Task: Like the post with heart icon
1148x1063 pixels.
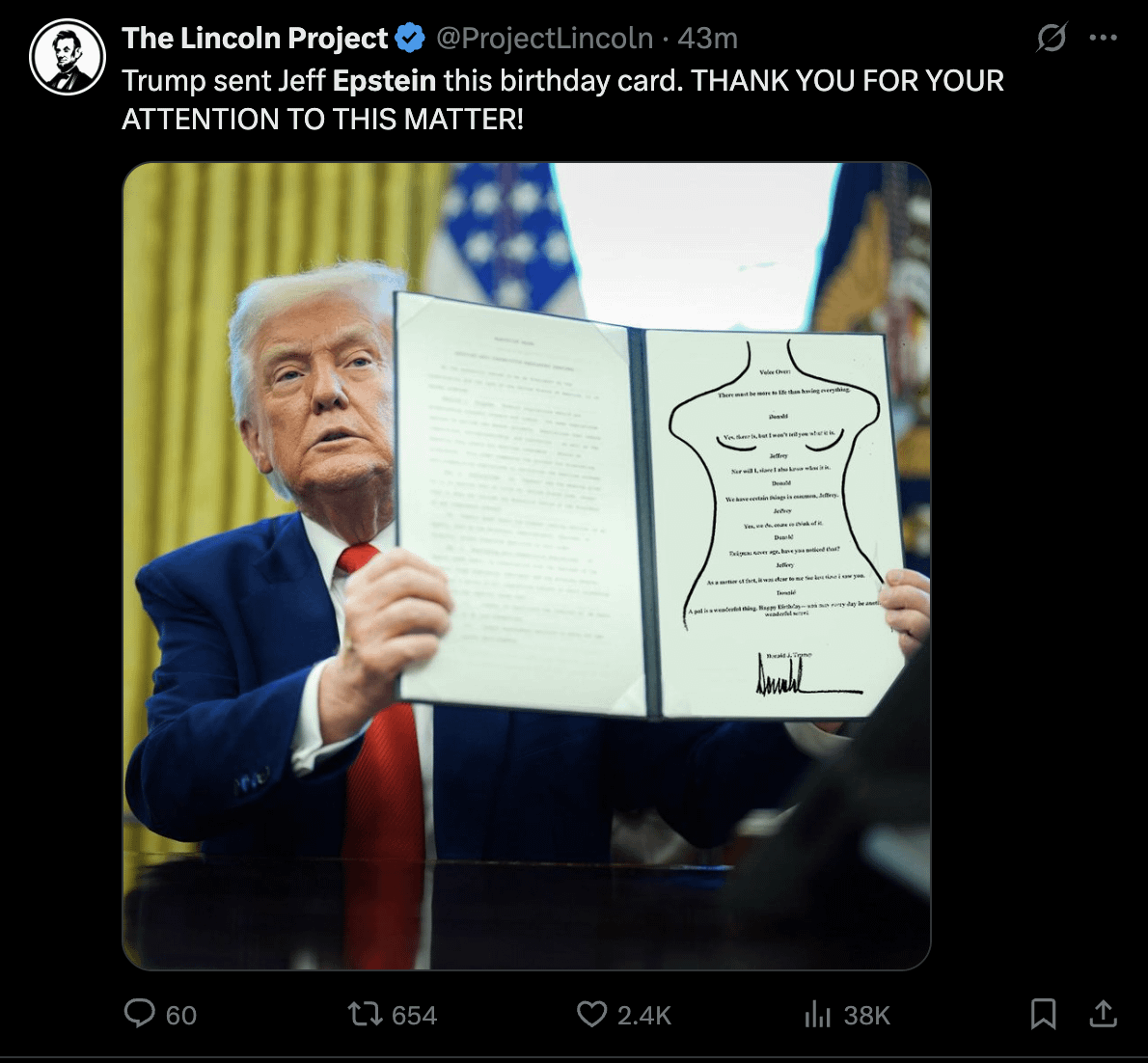Action: pyautogui.click(x=591, y=1014)
